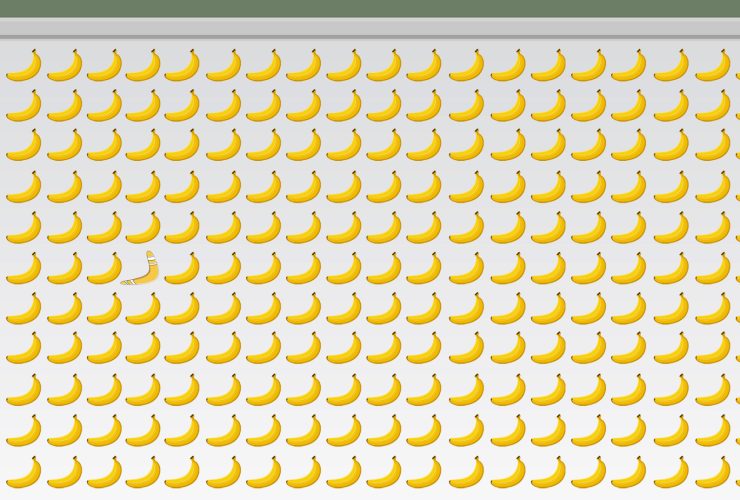Click the banana two places right of the boomerang

[x=223, y=268]
